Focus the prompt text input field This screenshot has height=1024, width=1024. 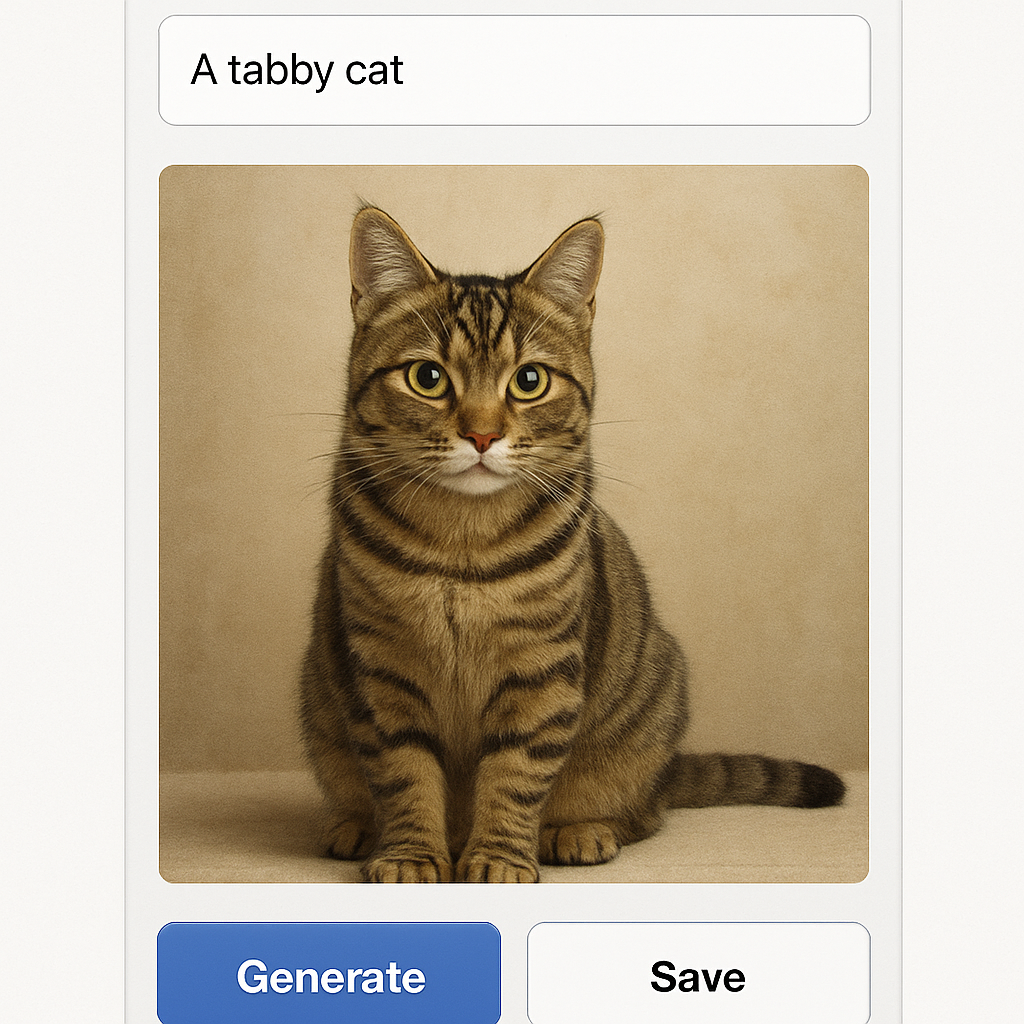514,70
